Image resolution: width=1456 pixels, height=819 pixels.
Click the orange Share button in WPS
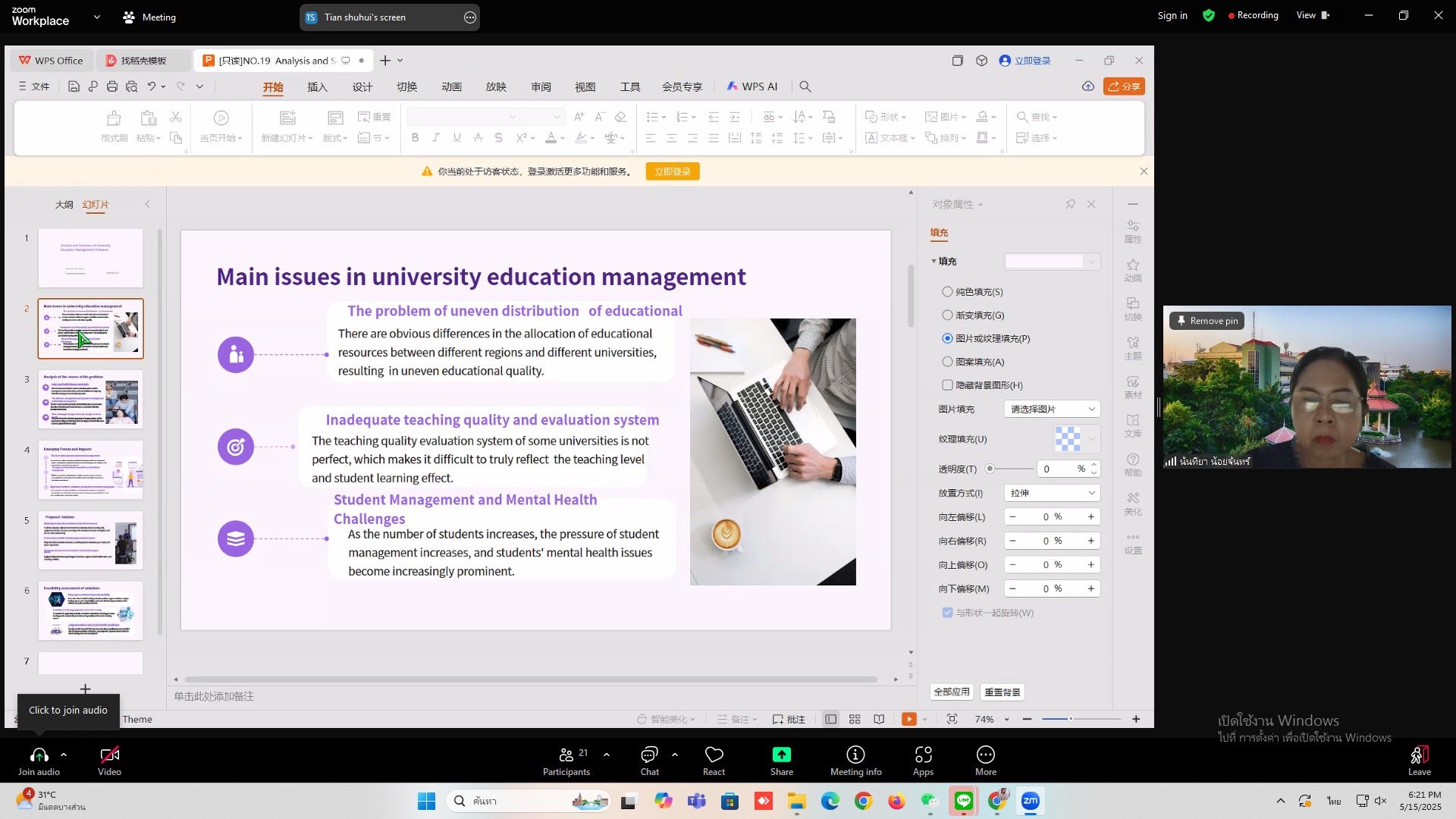point(1124,86)
